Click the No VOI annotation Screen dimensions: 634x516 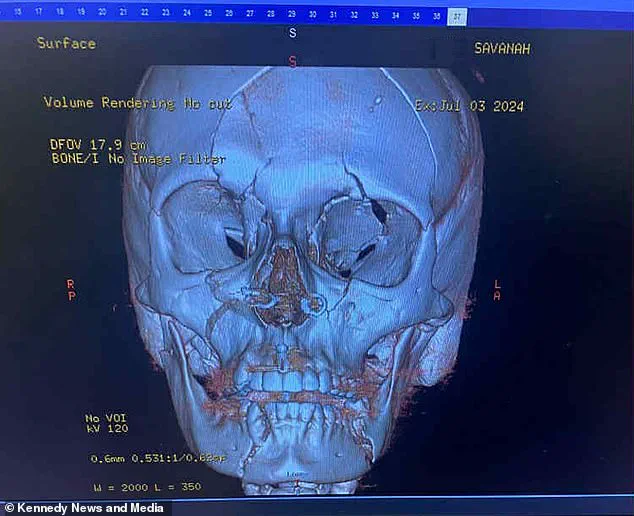coord(105,417)
